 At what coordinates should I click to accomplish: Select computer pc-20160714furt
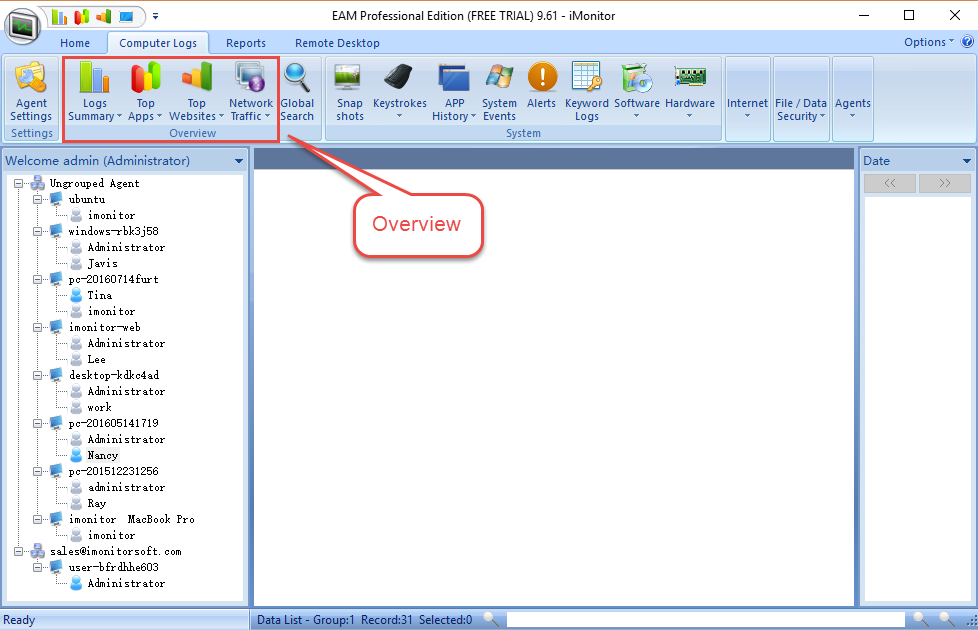click(x=114, y=279)
